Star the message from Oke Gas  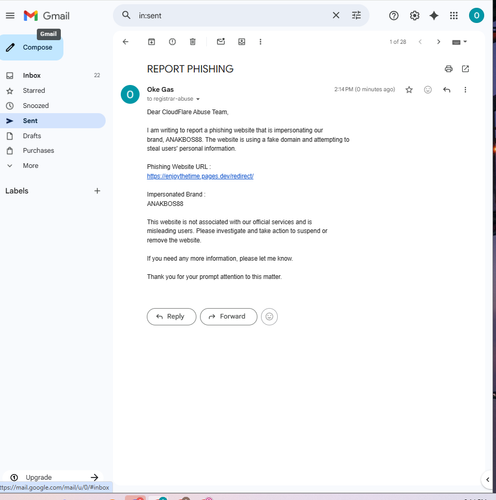pyautogui.click(x=409, y=90)
